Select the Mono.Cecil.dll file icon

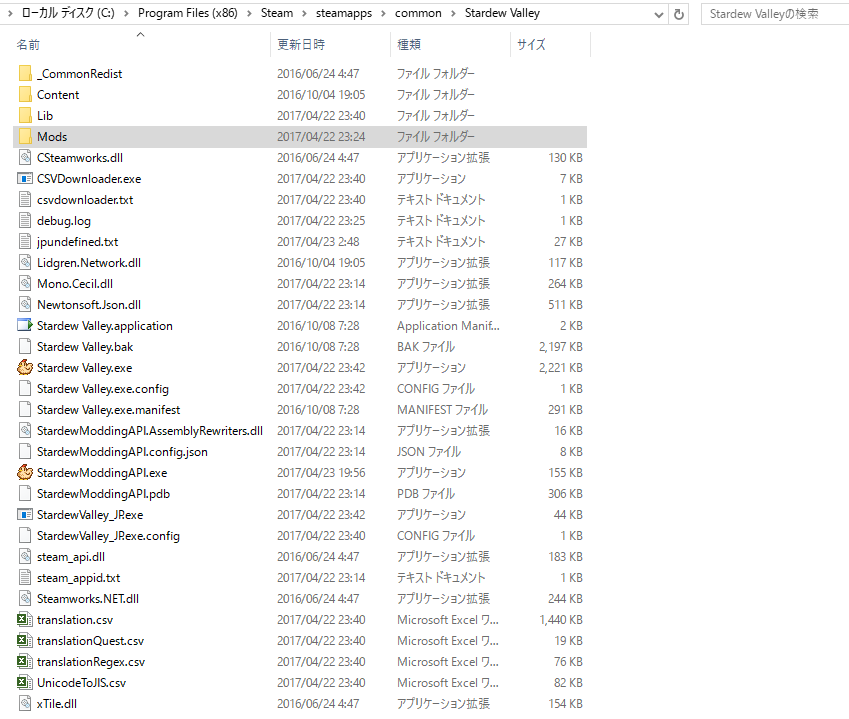tap(25, 284)
